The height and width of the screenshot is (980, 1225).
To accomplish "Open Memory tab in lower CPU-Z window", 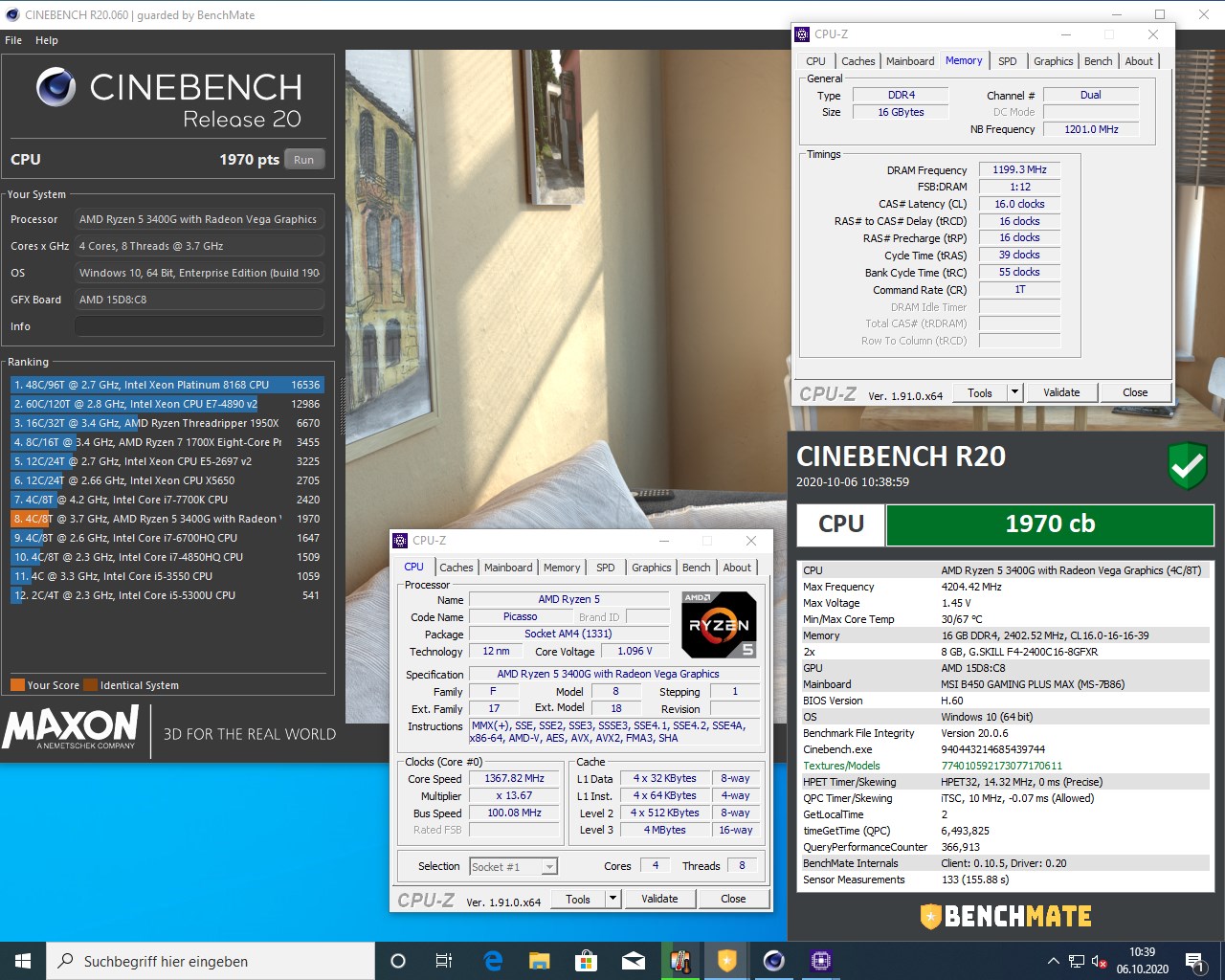I will tap(562, 568).
